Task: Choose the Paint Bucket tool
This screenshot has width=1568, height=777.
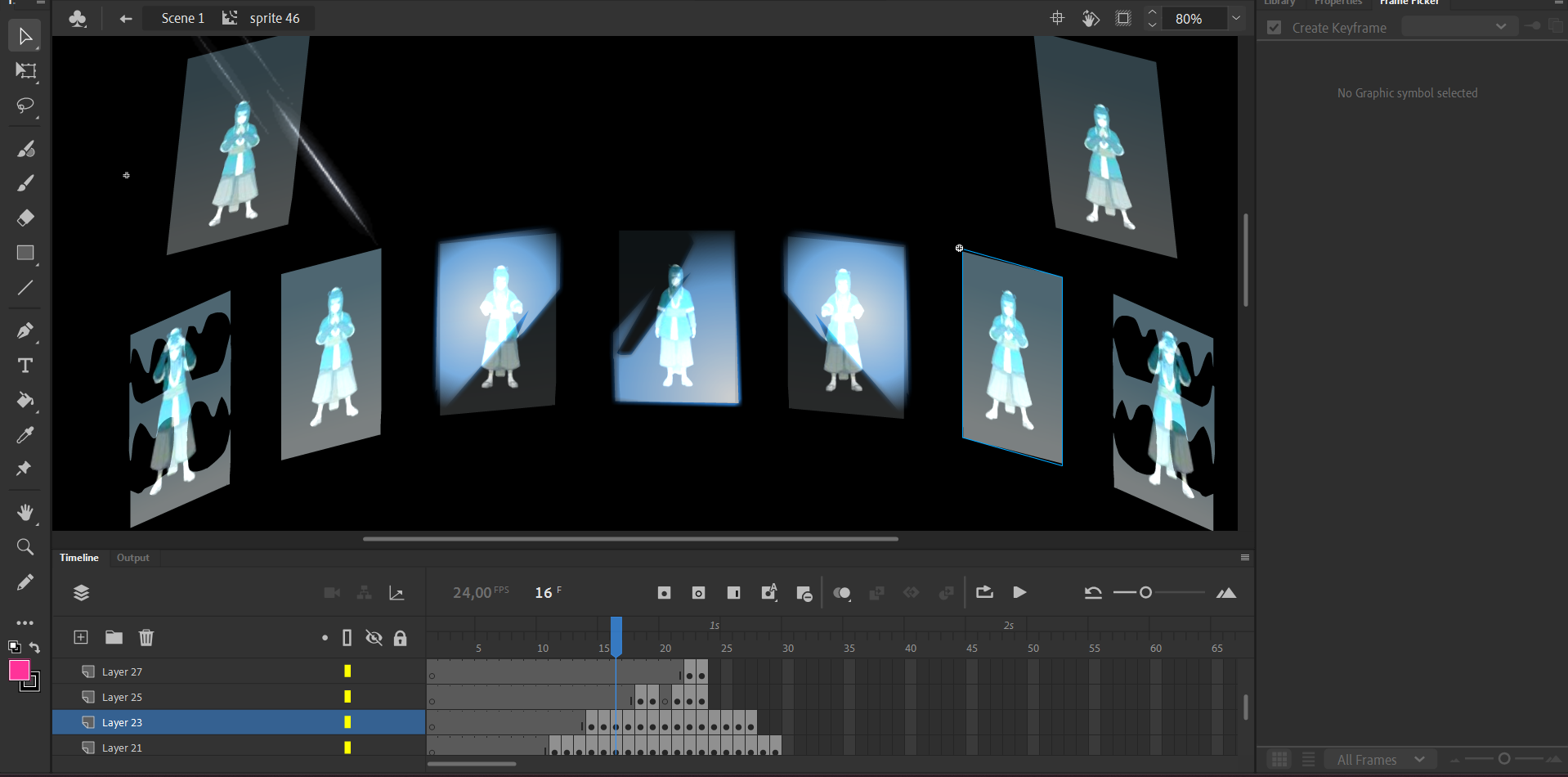Action: click(25, 400)
